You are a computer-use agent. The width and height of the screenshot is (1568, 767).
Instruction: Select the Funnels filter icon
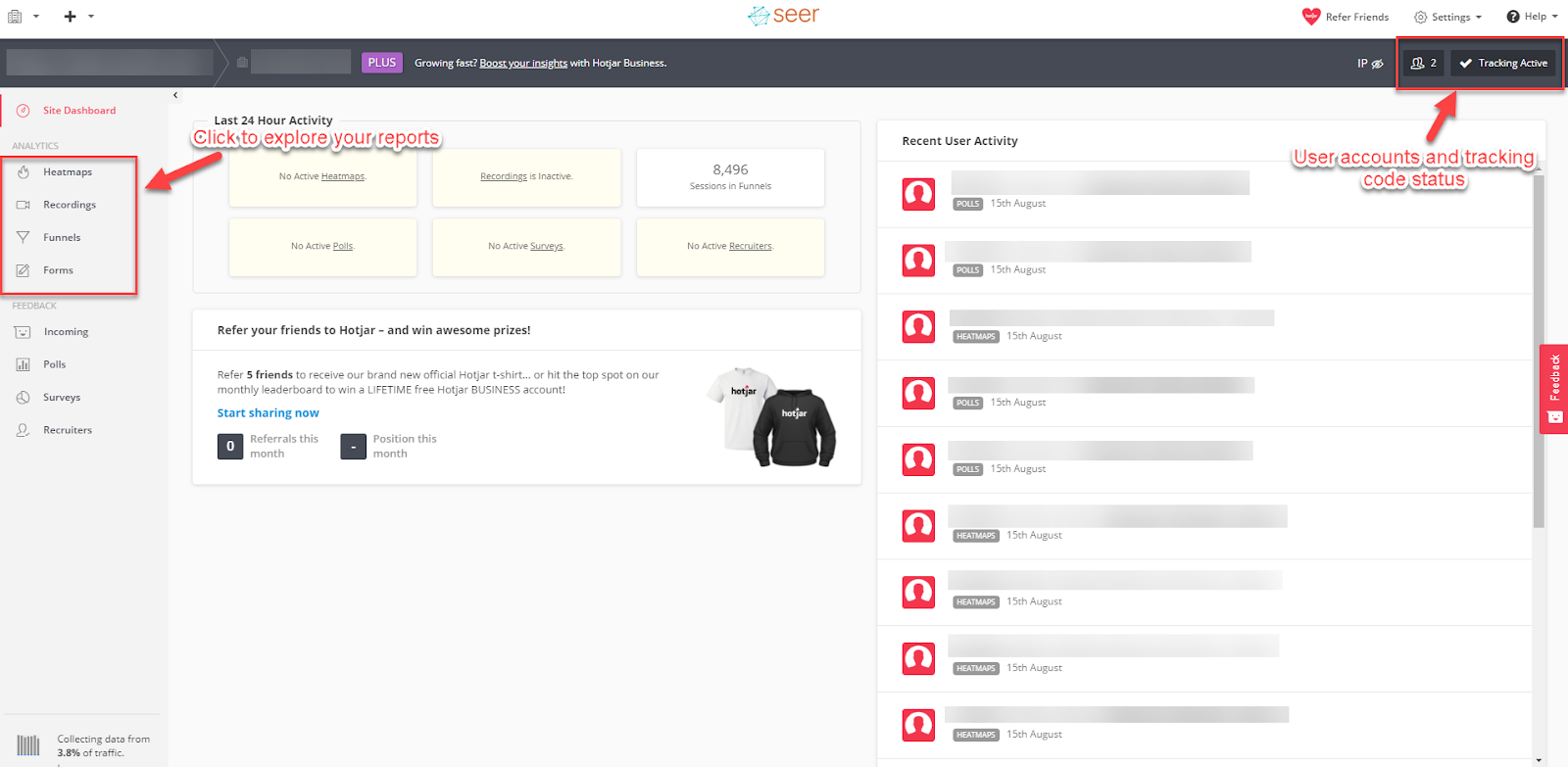(x=24, y=237)
